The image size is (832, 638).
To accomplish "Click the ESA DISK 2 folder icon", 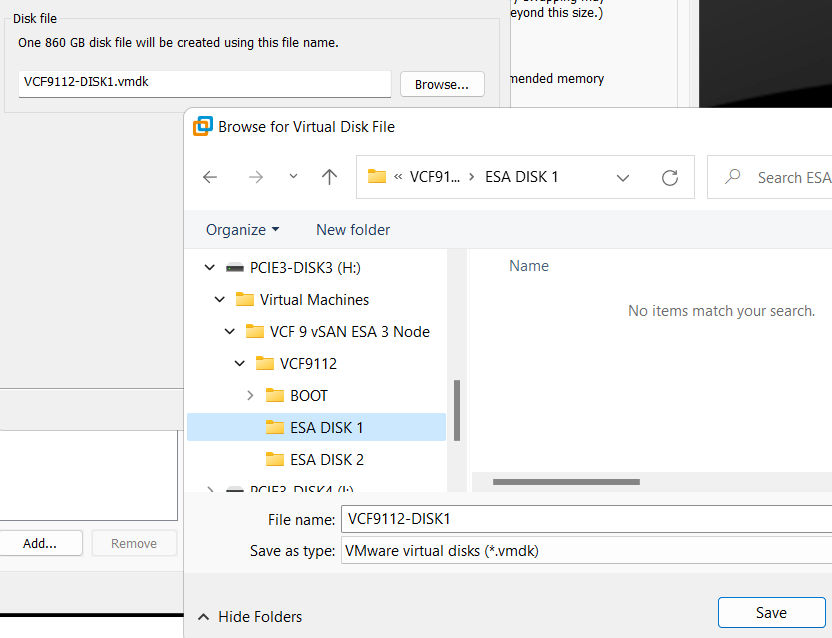I will (x=275, y=460).
